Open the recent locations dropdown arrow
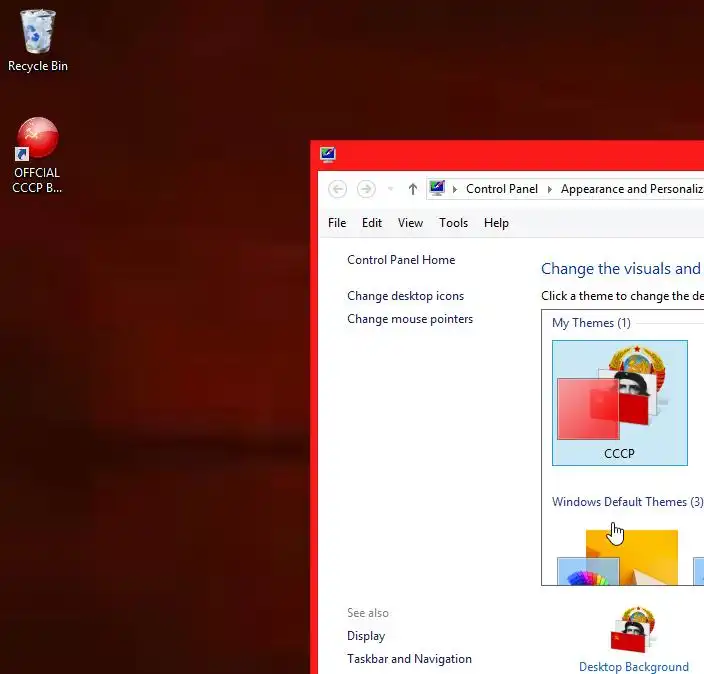This screenshot has height=674, width=704. coord(391,189)
